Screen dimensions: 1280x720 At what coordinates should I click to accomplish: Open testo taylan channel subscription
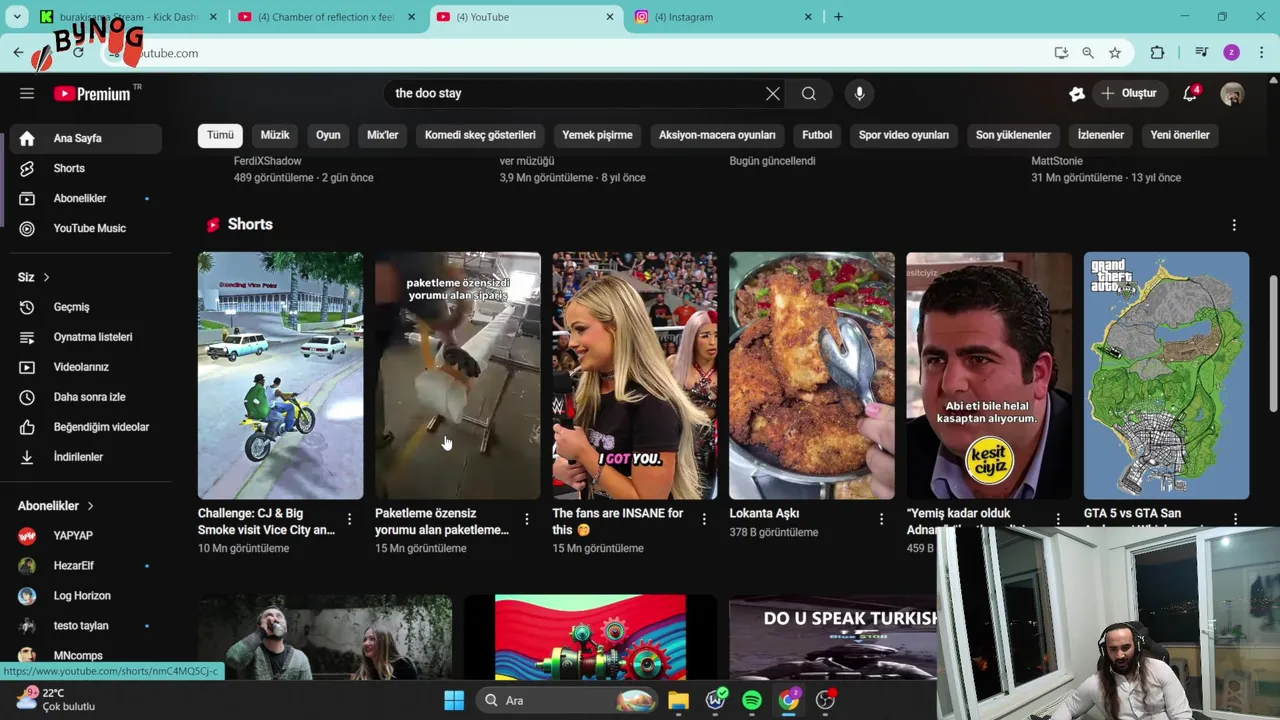85,626
